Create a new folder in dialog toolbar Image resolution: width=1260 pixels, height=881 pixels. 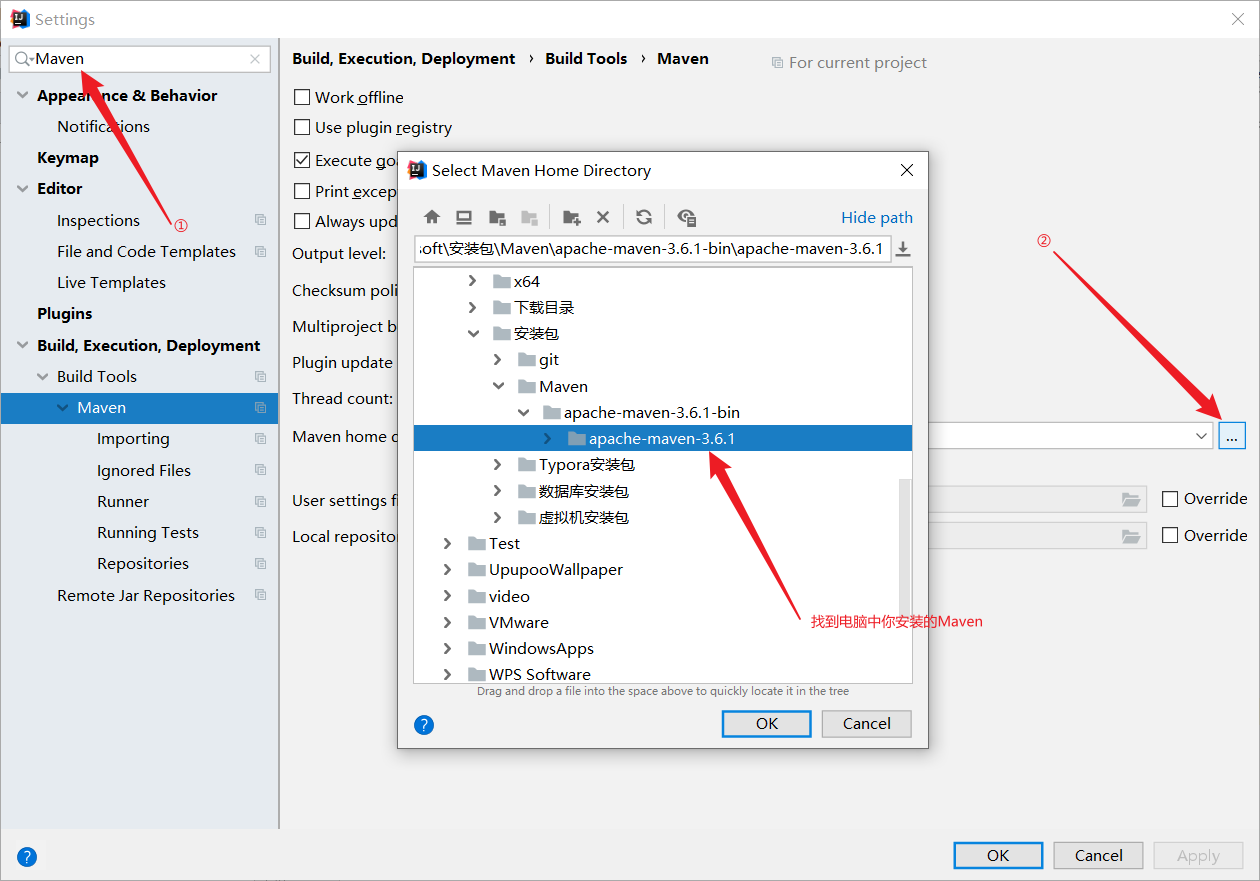(x=571, y=217)
